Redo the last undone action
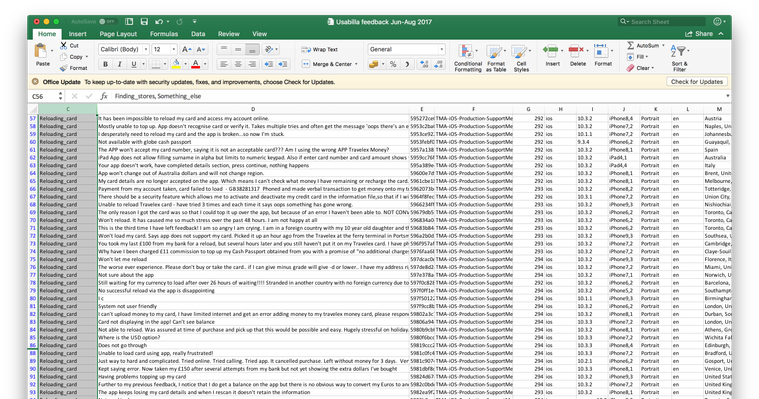 point(180,22)
